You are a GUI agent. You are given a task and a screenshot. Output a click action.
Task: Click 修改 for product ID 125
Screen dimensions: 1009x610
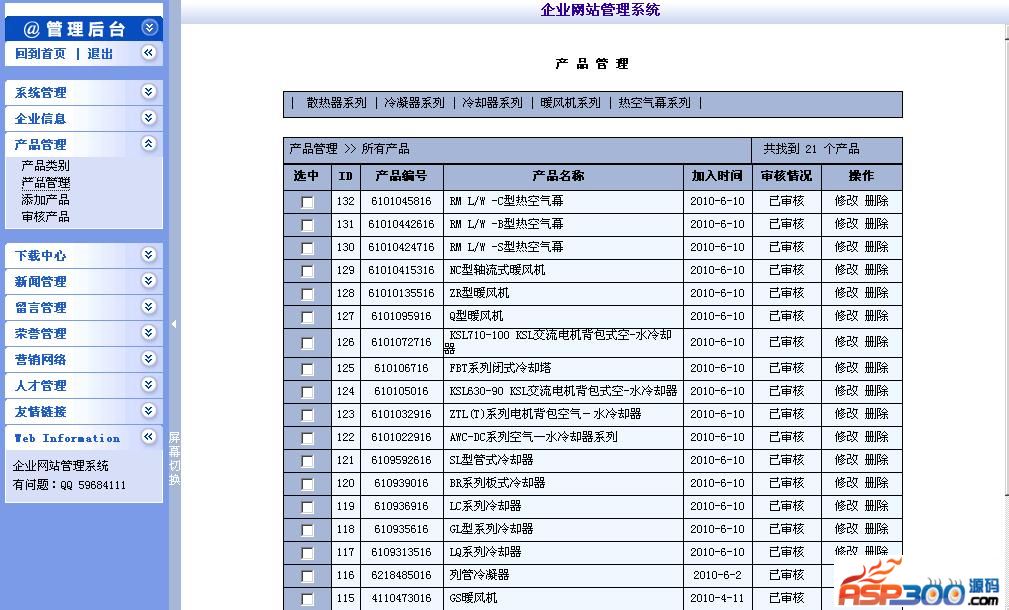(846, 368)
